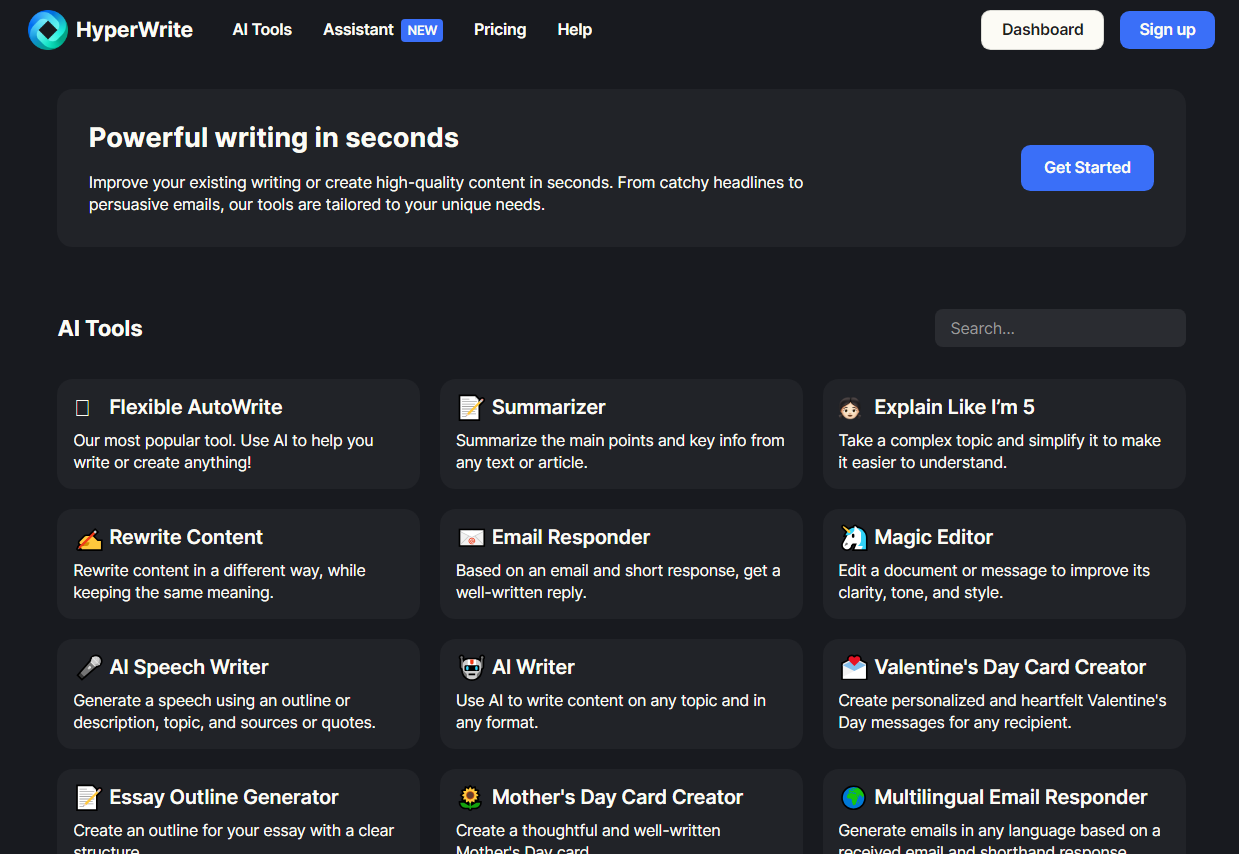
Task: Open the AI Speech Writer title
Action: (x=189, y=667)
